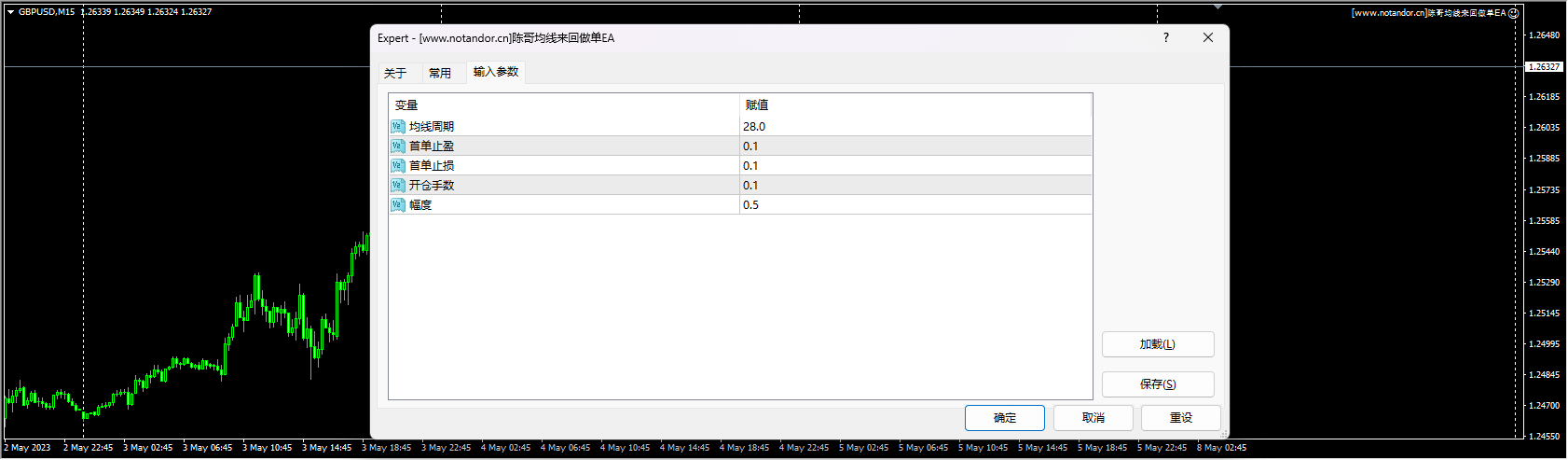Click the 确定 button

[1005, 418]
